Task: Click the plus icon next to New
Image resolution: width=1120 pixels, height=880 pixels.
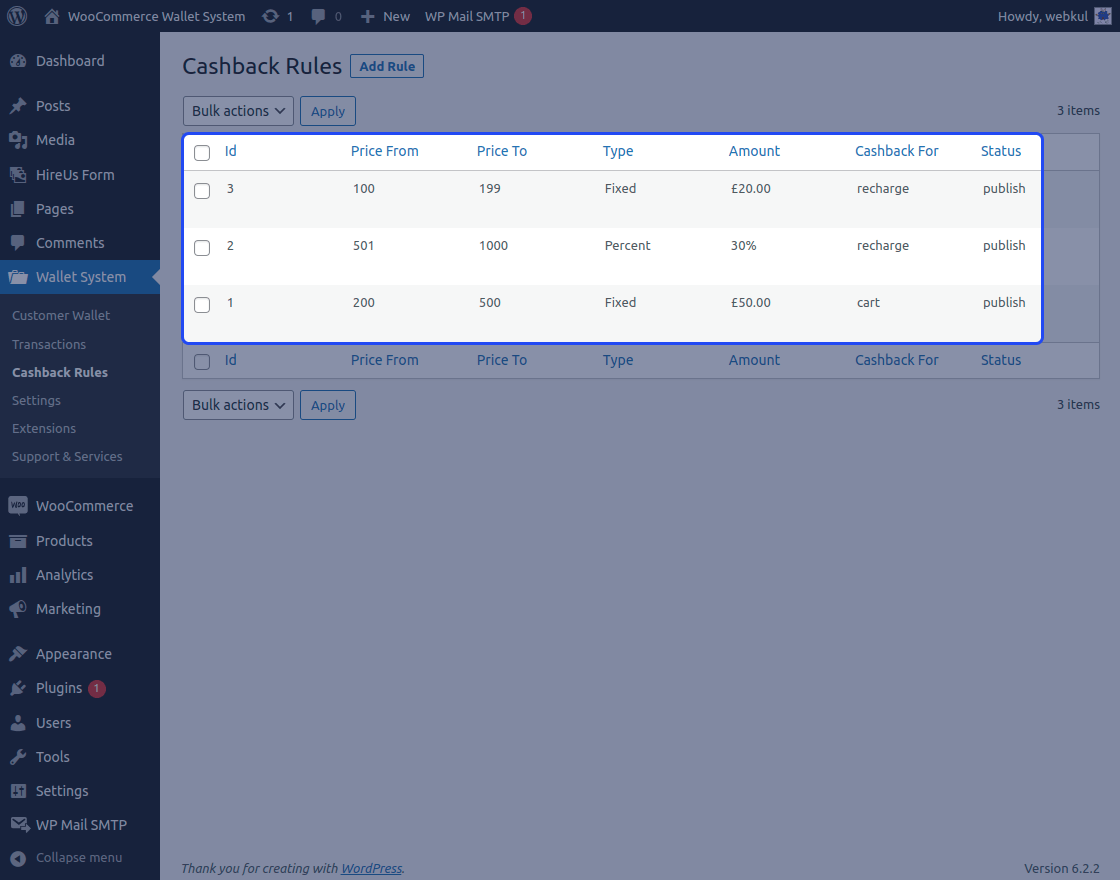Action: tap(367, 16)
